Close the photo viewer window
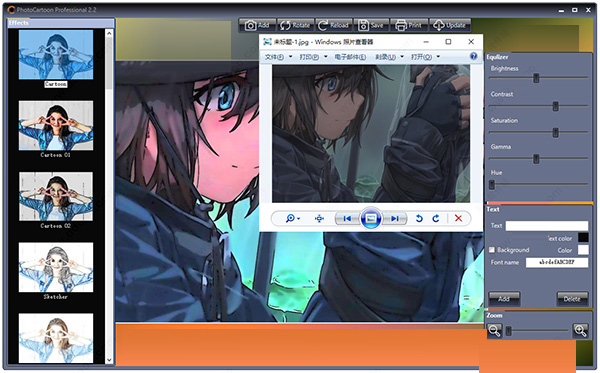The height and width of the screenshot is (373, 600). point(471,41)
